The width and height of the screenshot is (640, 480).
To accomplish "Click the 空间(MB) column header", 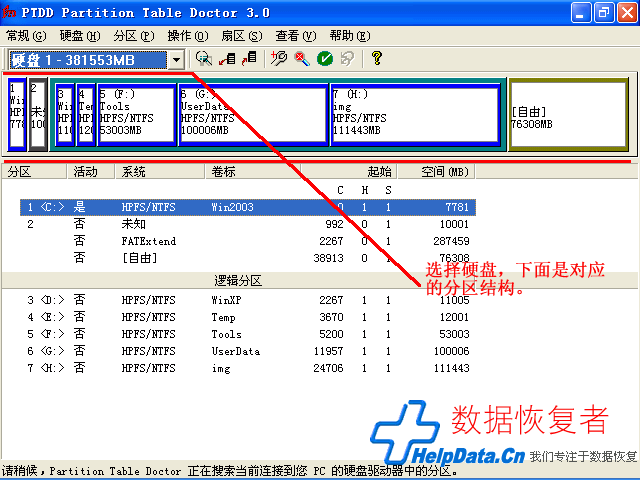I will [x=436, y=172].
